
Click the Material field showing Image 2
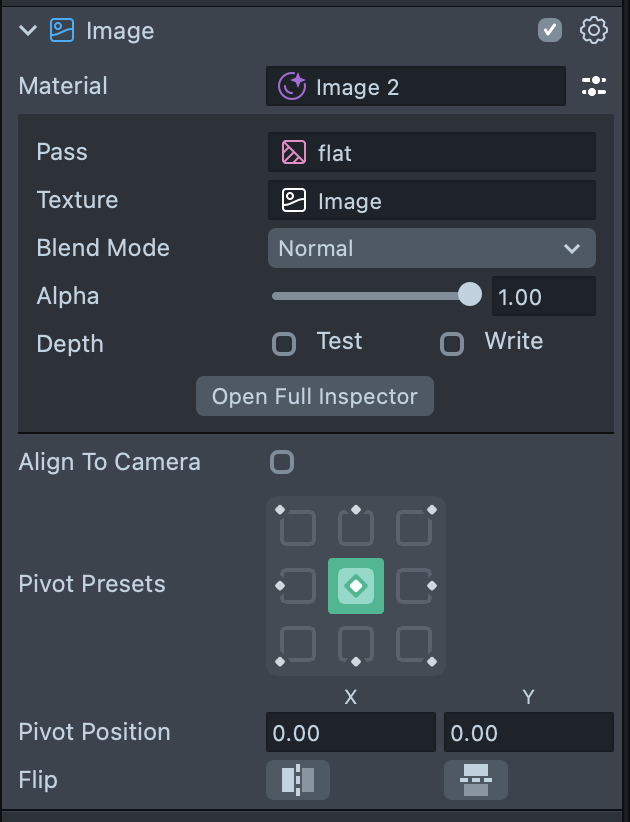(416, 87)
